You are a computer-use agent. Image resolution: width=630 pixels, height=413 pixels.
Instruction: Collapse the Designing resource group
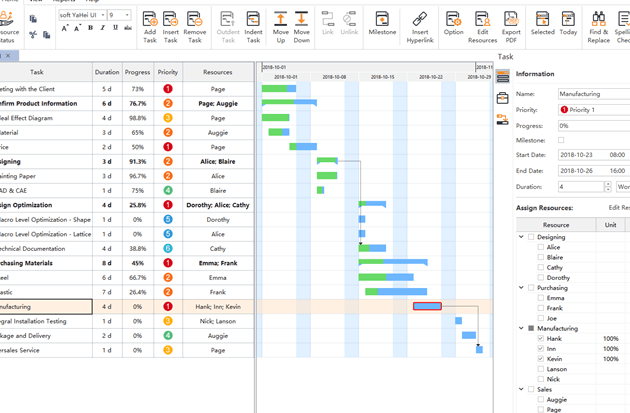click(521, 237)
